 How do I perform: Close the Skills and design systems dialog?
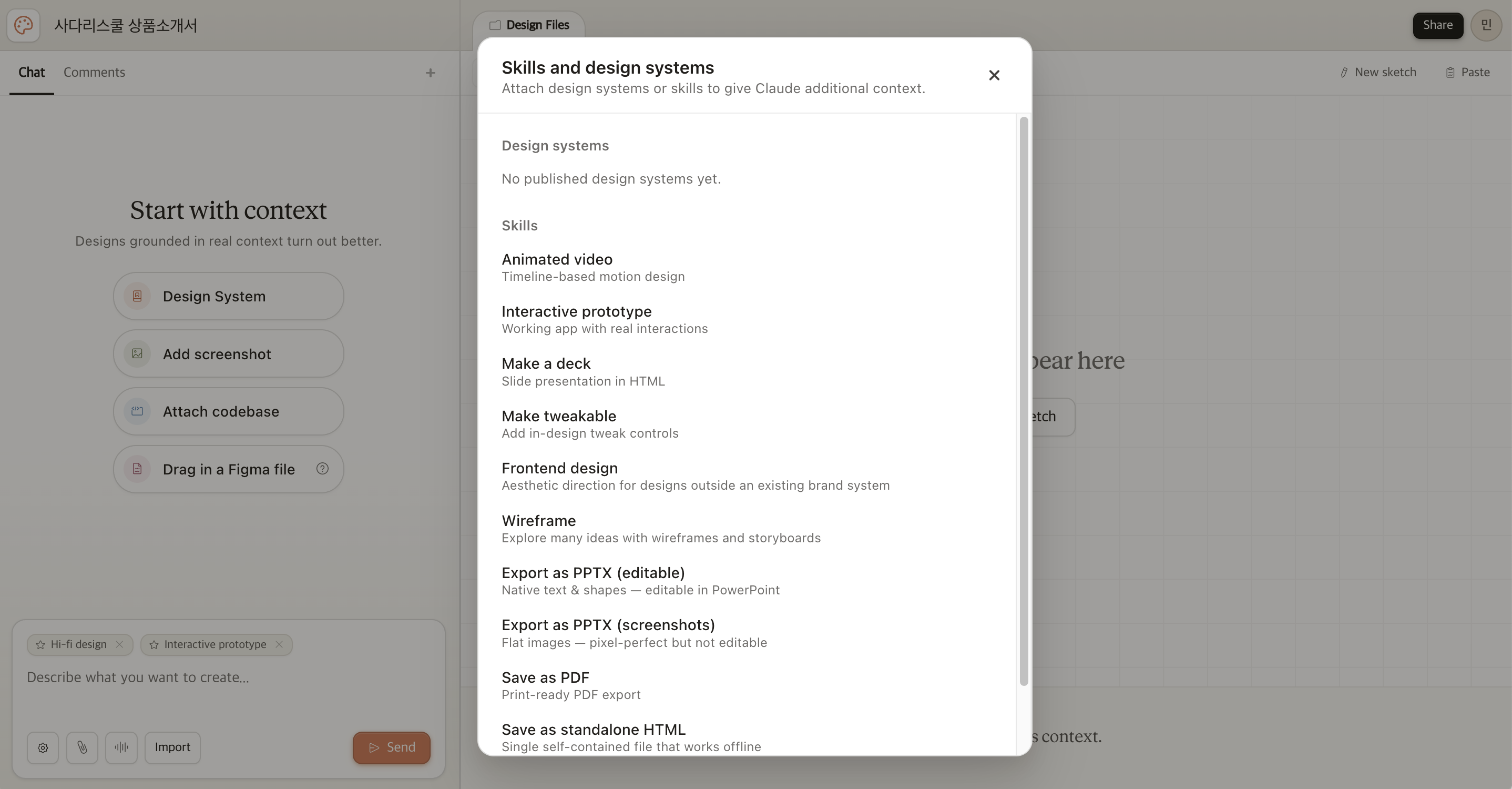tap(994, 75)
